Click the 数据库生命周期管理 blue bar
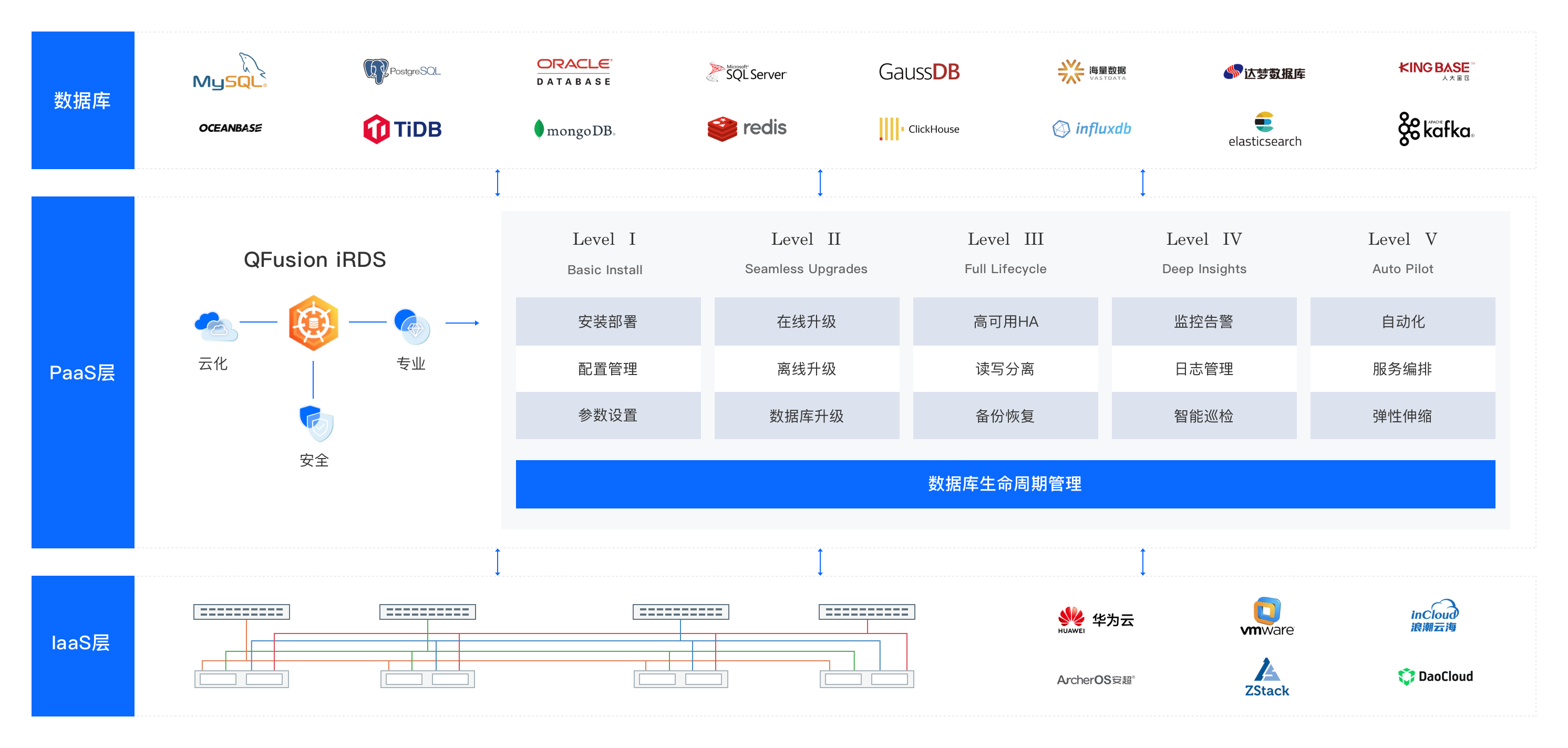 pos(1006,484)
